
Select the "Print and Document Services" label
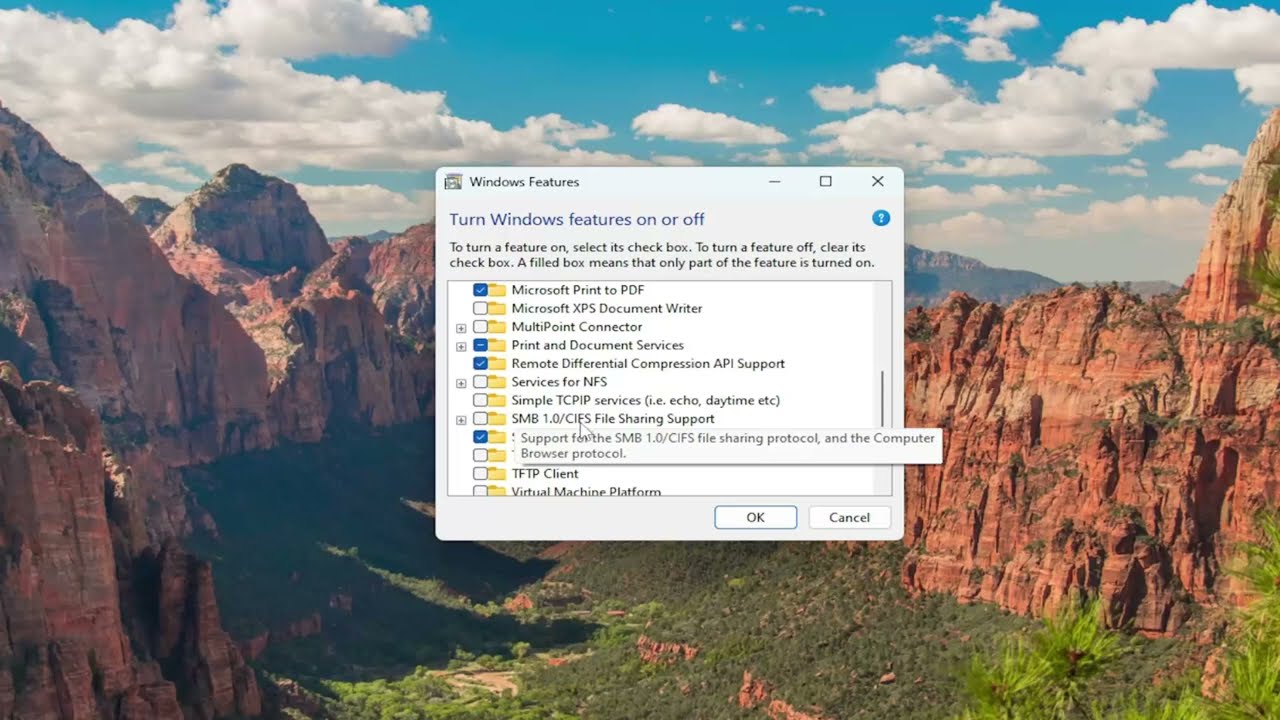tap(598, 345)
